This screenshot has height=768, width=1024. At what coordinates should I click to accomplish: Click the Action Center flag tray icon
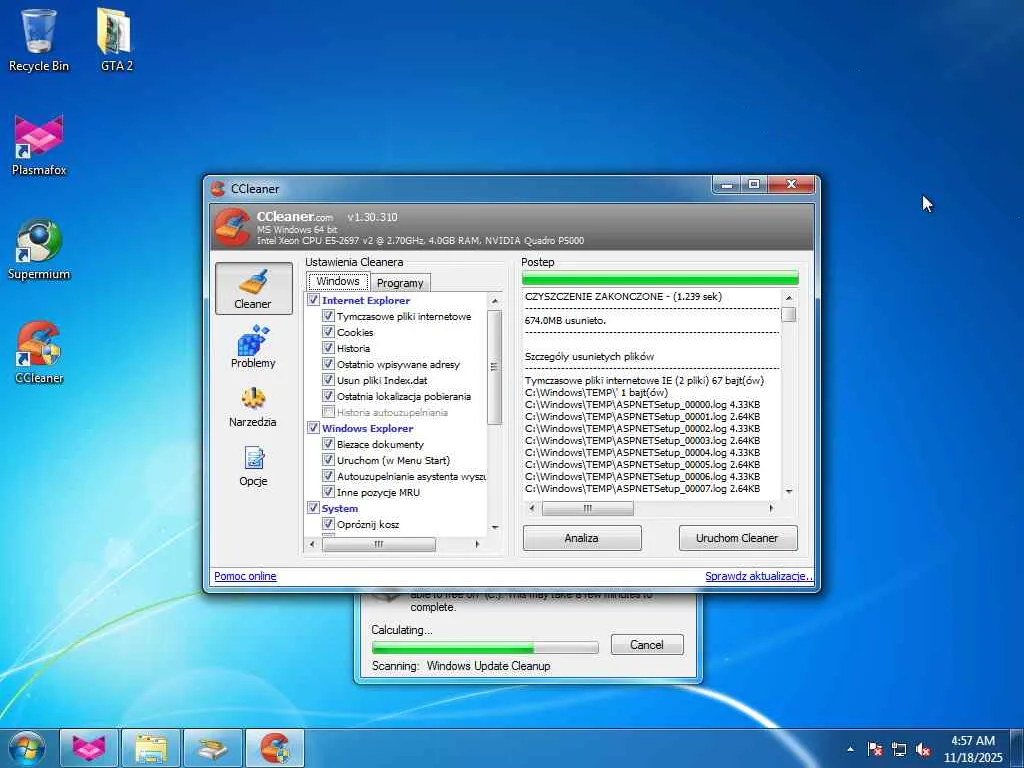874,749
